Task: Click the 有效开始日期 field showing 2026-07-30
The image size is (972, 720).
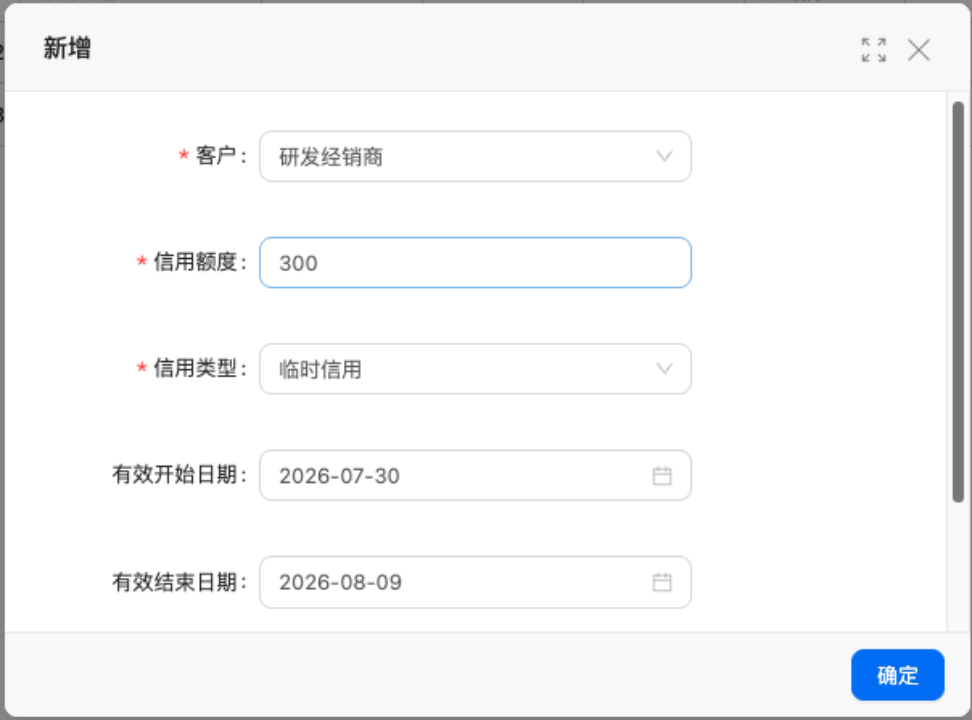Action: point(475,476)
